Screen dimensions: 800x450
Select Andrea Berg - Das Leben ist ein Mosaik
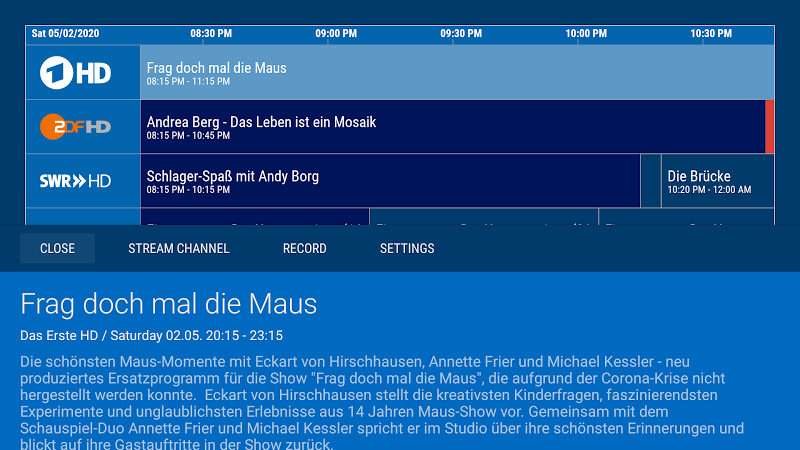point(452,127)
